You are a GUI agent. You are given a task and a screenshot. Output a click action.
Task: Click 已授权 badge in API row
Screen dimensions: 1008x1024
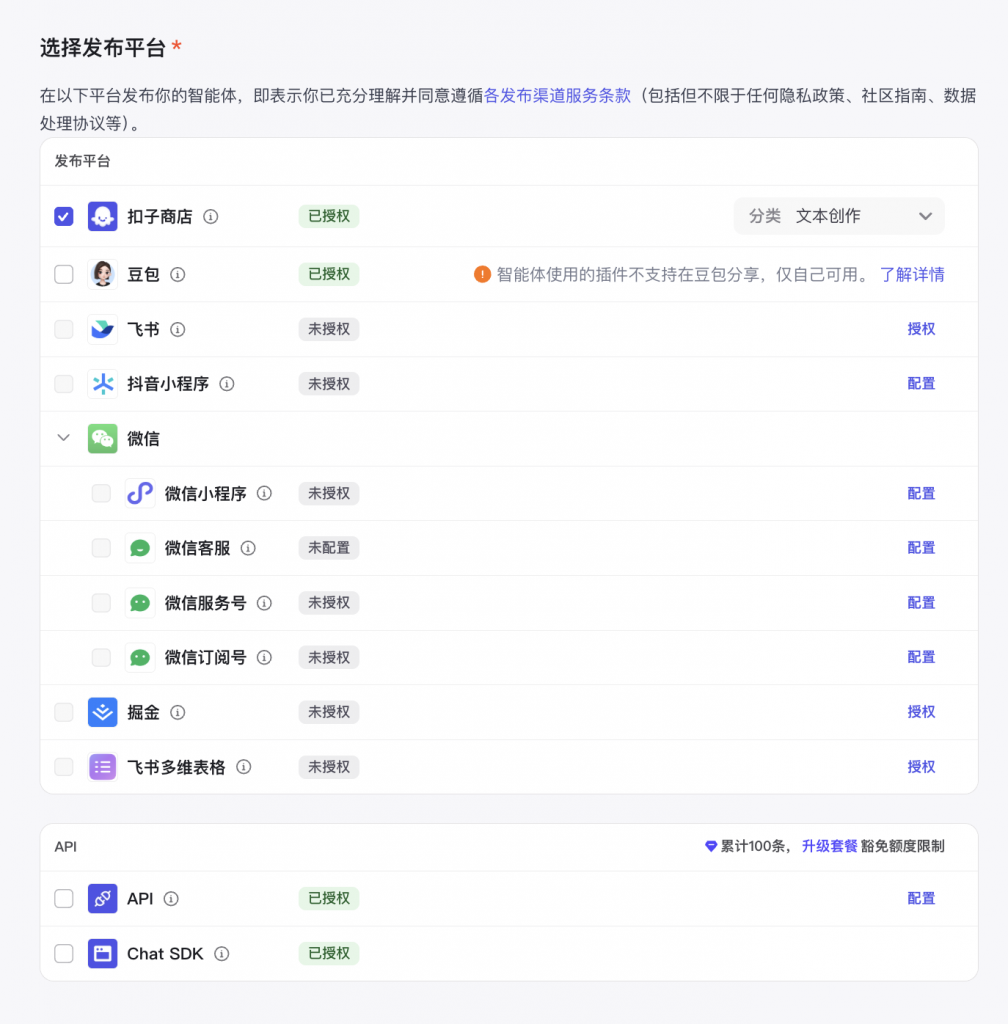329,899
